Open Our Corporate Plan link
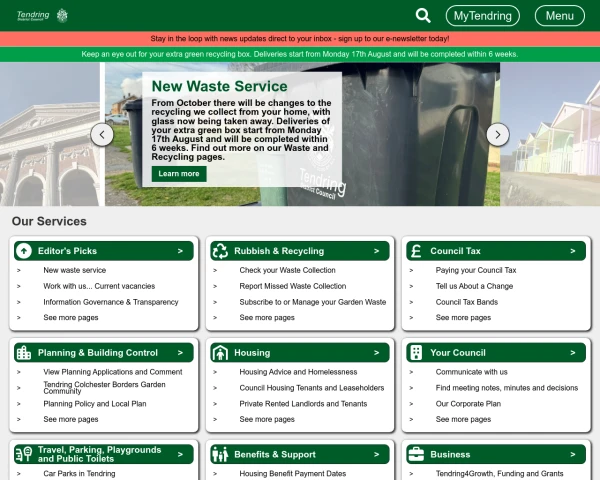The width and height of the screenshot is (600, 480). pyautogui.click(x=468, y=404)
